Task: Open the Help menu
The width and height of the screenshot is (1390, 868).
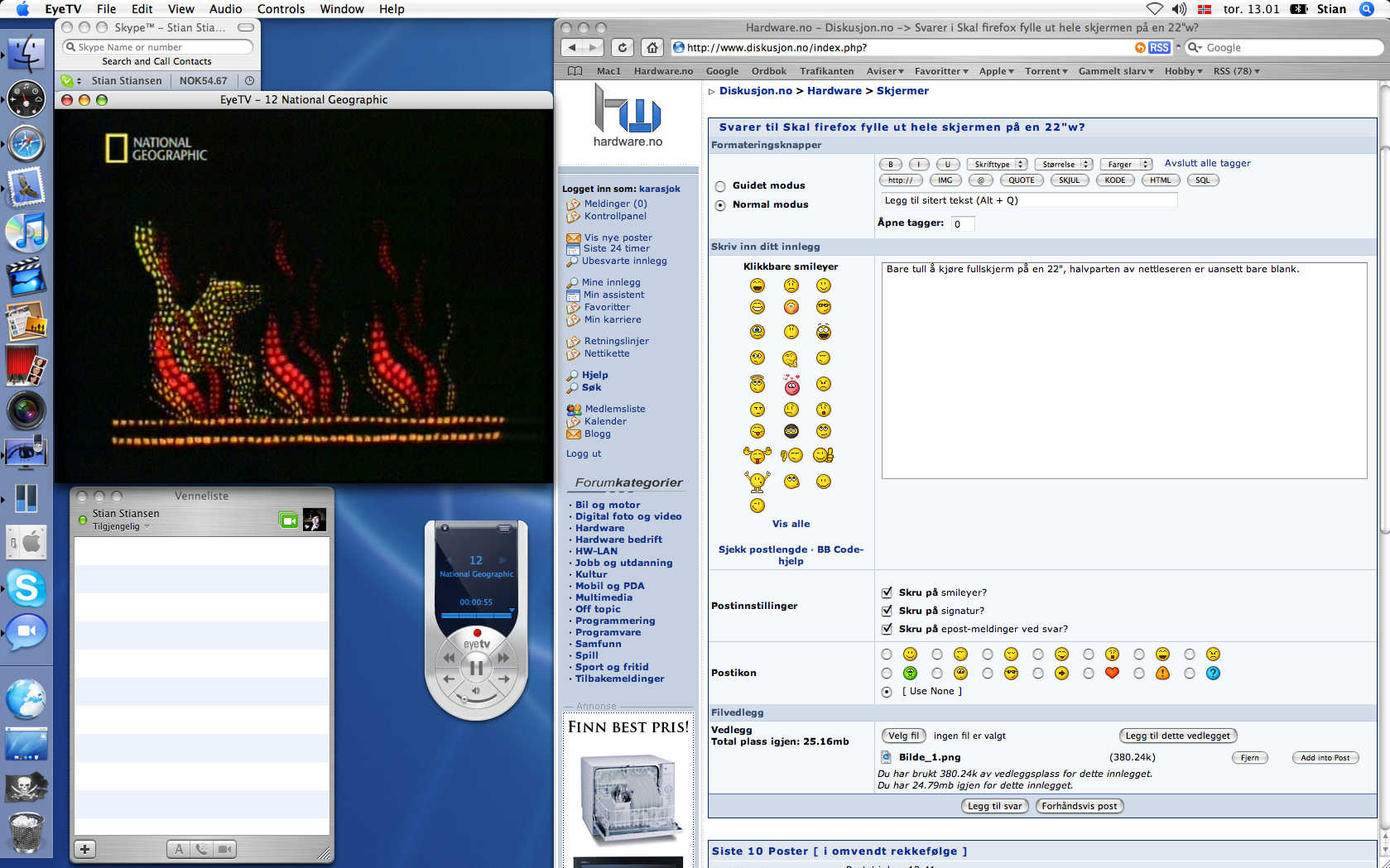Action: pyautogui.click(x=392, y=9)
